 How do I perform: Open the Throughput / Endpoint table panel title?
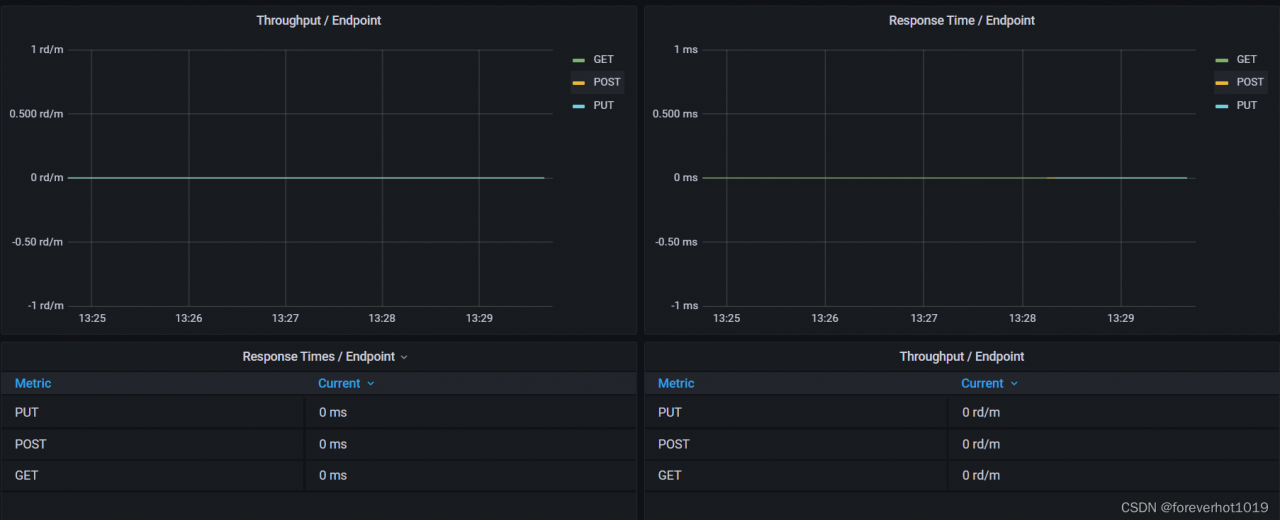[962, 356]
